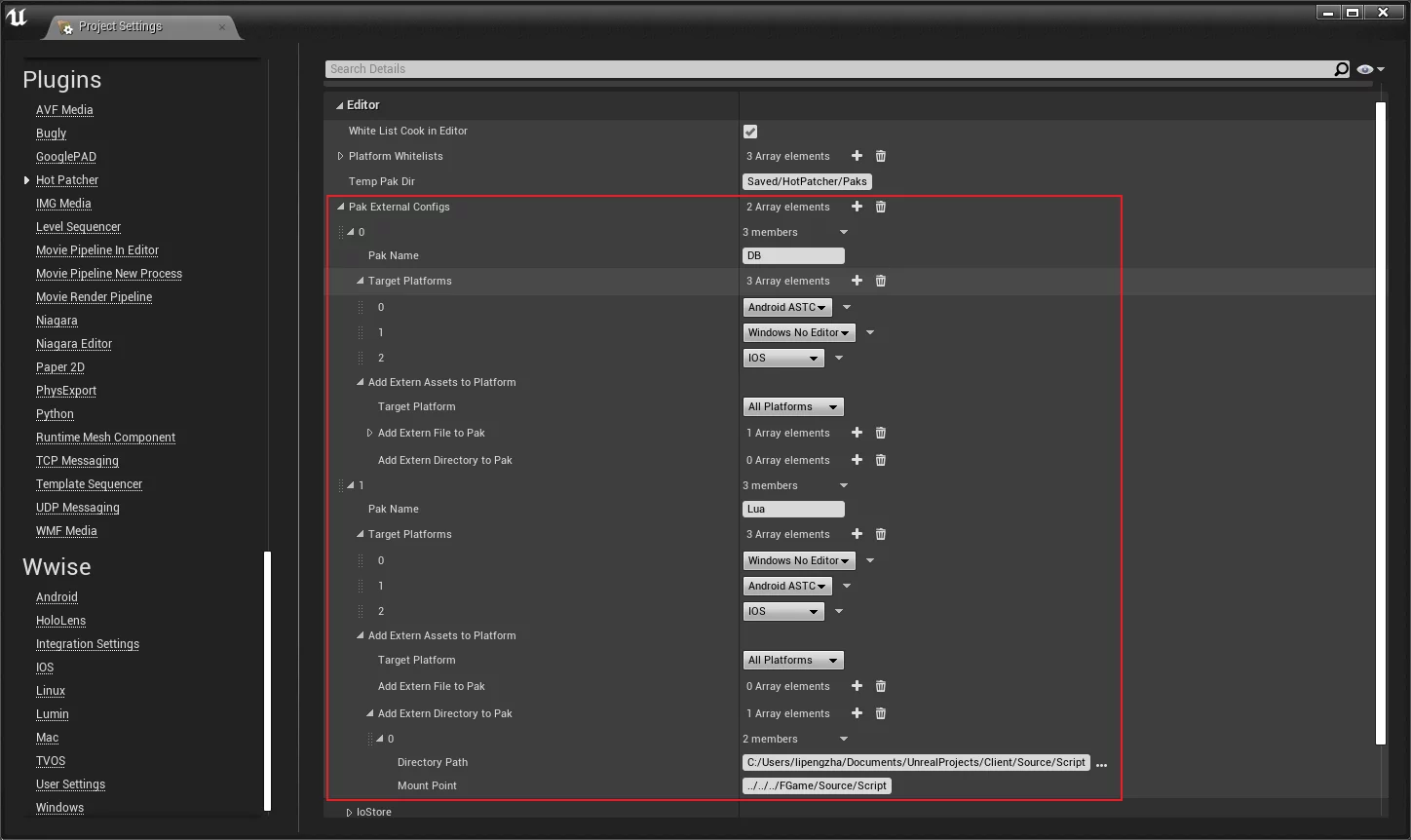
Task: Open Wwise Integration Settings
Action: pyautogui.click(x=88, y=644)
